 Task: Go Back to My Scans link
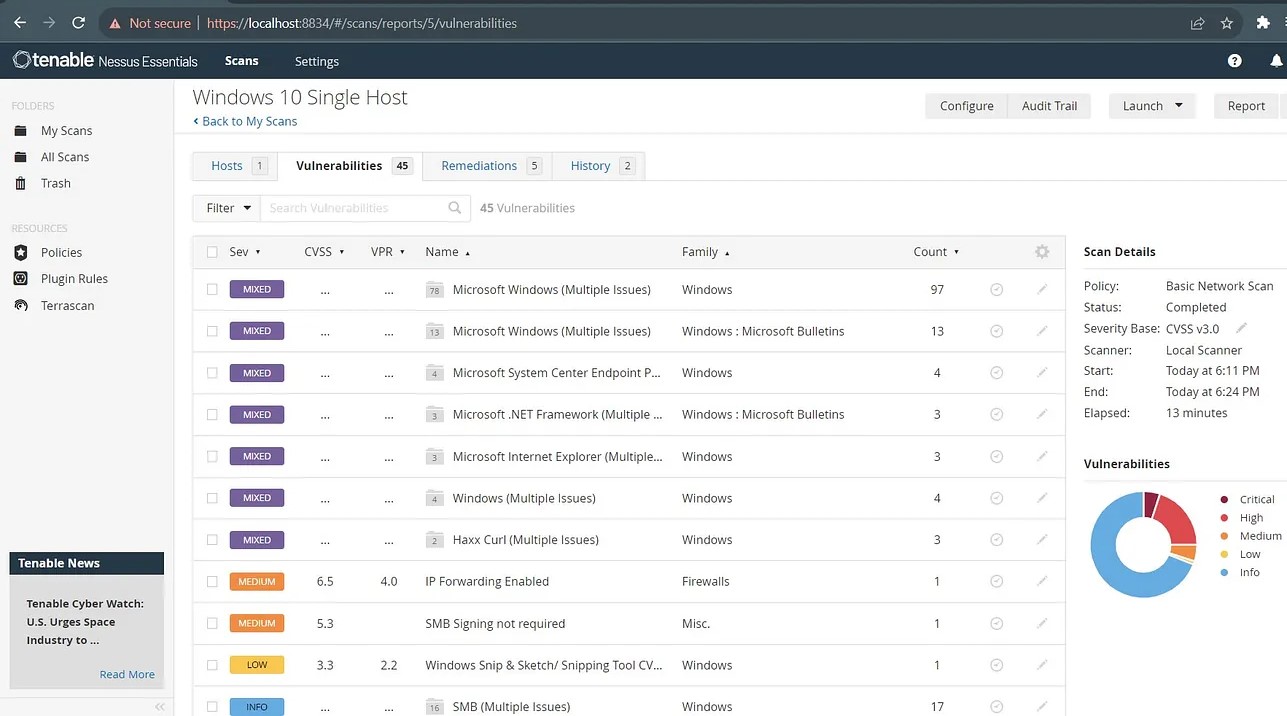point(245,121)
